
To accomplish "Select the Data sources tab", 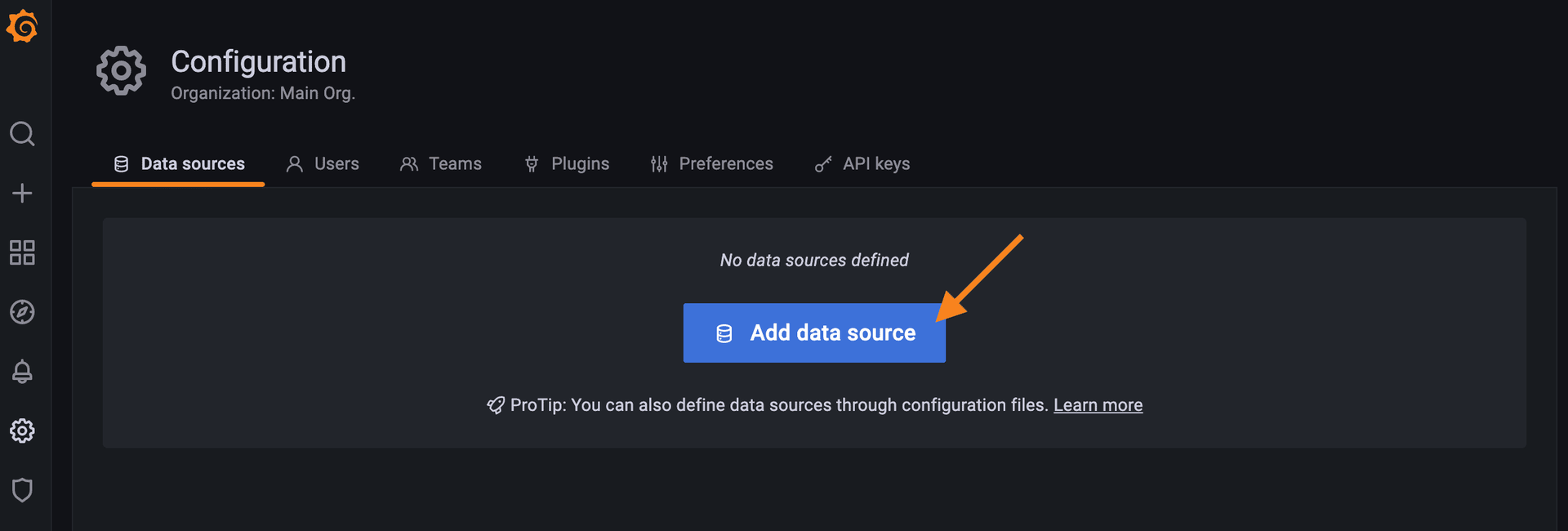I will (x=179, y=164).
